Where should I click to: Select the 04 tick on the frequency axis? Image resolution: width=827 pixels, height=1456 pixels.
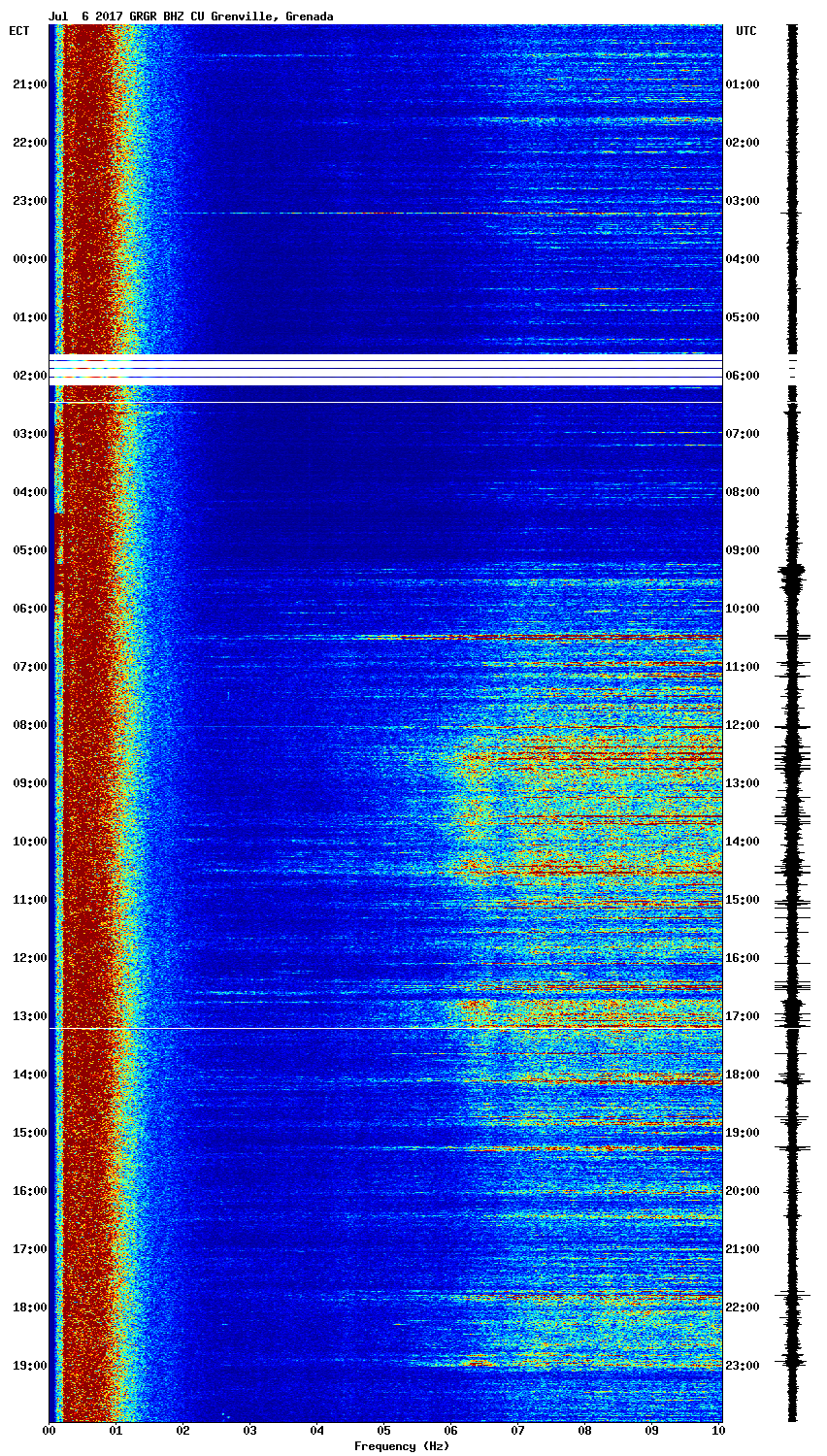[317, 1431]
